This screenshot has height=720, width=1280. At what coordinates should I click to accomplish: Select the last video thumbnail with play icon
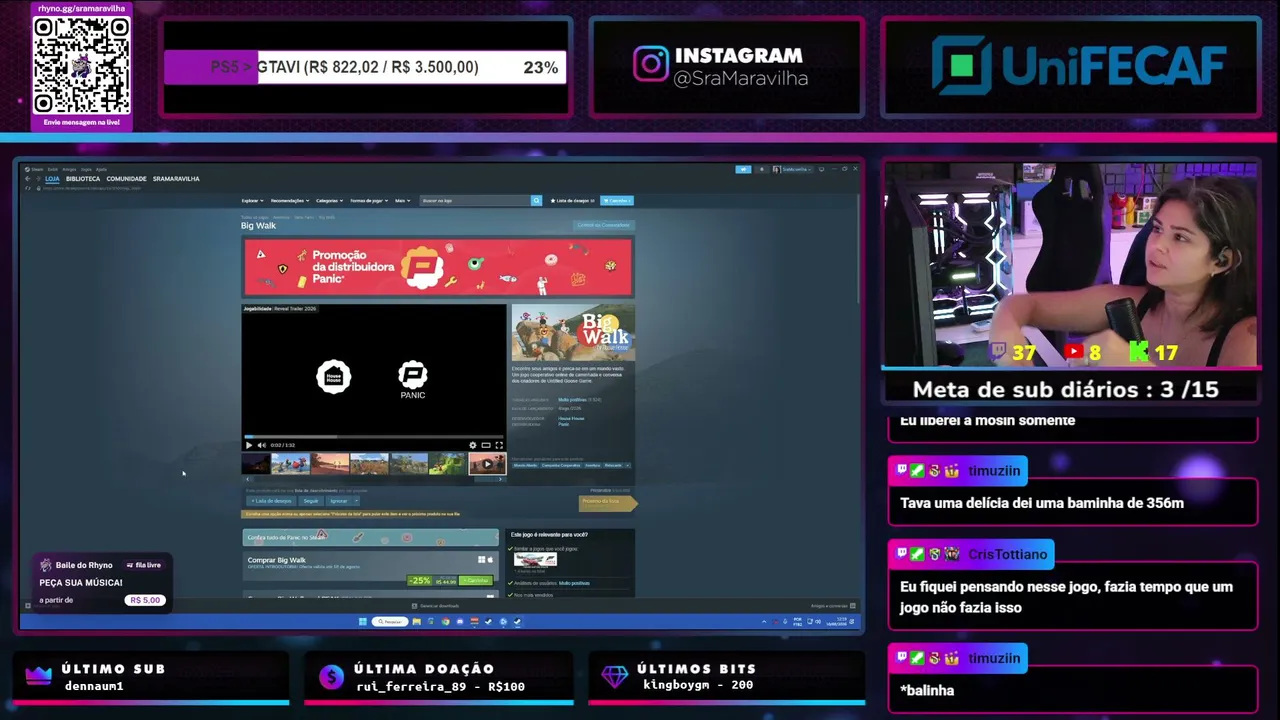pos(487,464)
